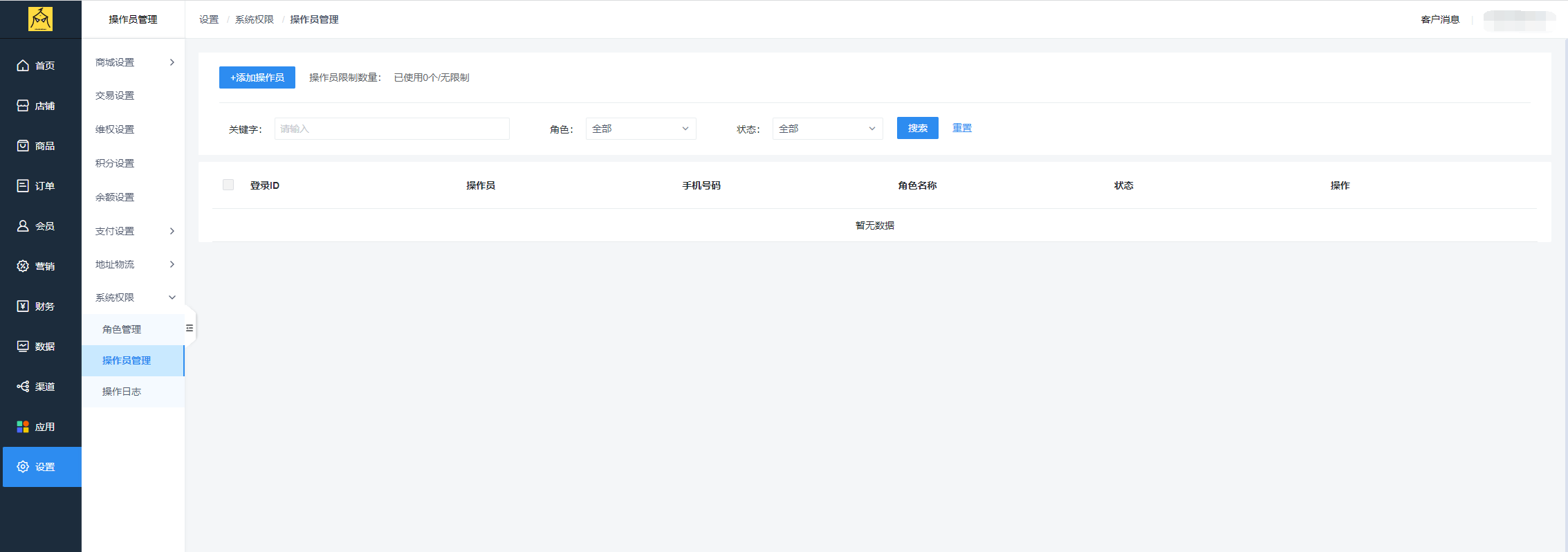1568x552 pixels.
Task: Open the 状态 dropdown
Action: click(x=827, y=129)
